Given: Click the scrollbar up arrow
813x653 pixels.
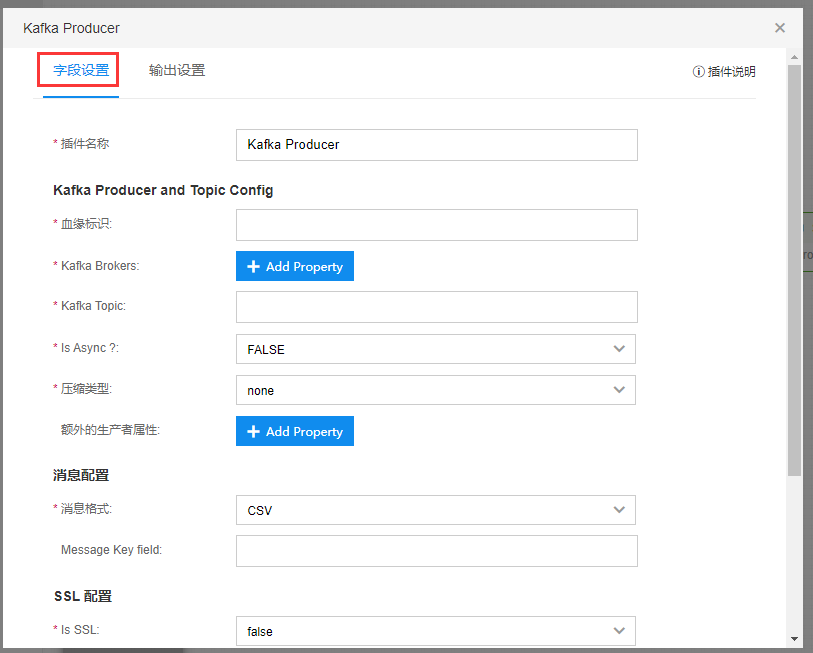Looking at the screenshot, I should click(794, 56).
